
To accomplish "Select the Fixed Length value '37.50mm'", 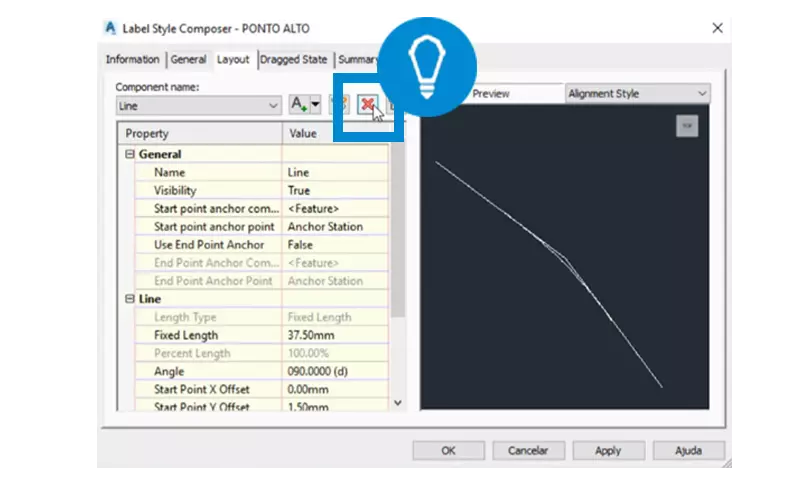I will tap(335, 335).
